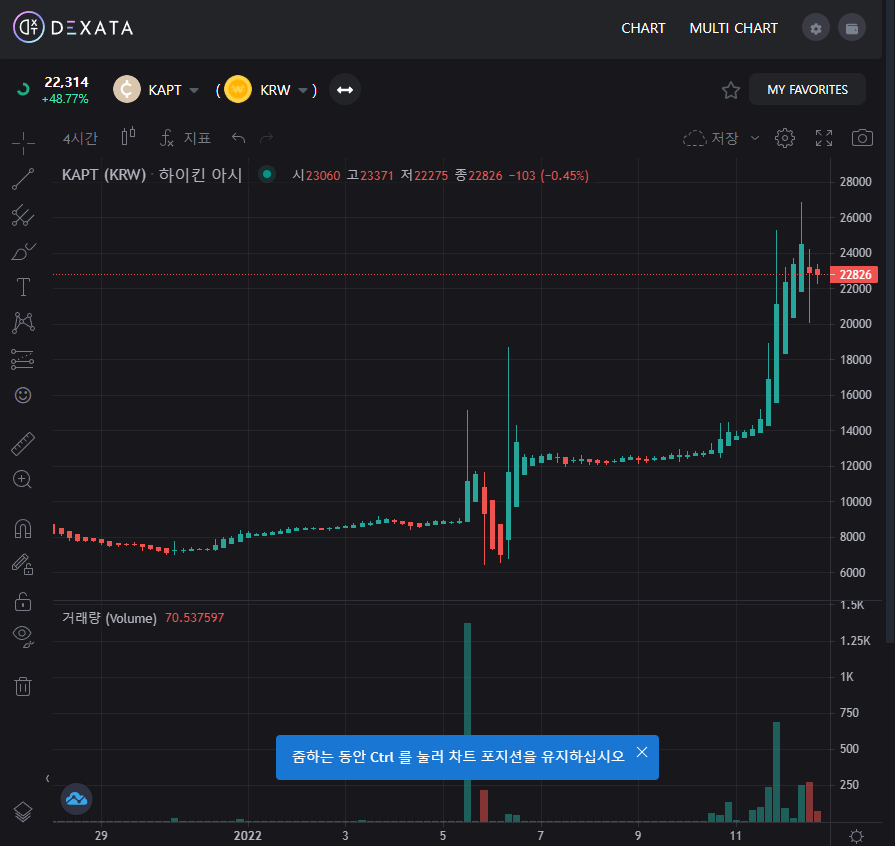
Task: Enter fullscreen chart mode
Action: [x=824, y=138]
